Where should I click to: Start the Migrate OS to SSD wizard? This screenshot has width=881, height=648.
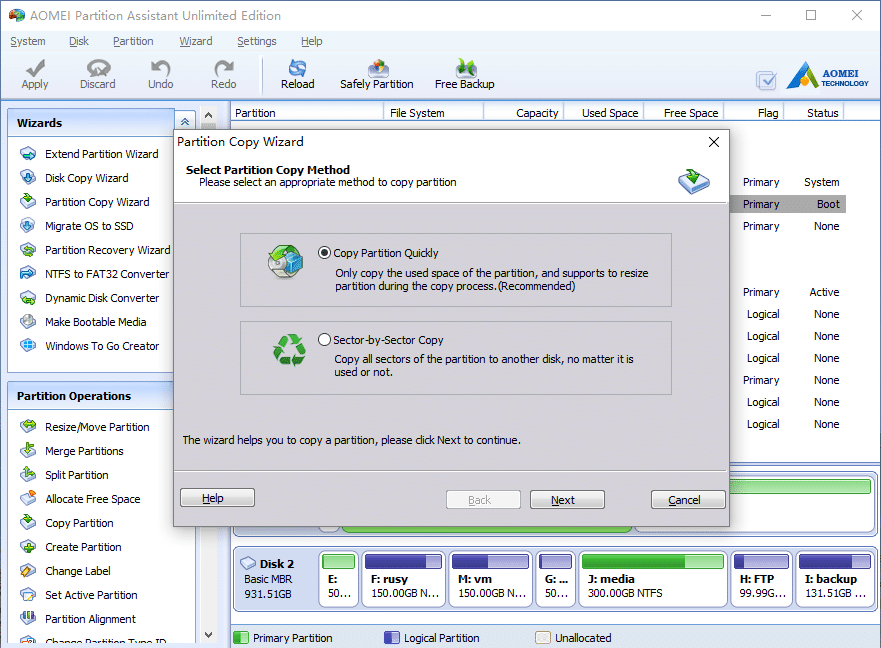[89, 226]
